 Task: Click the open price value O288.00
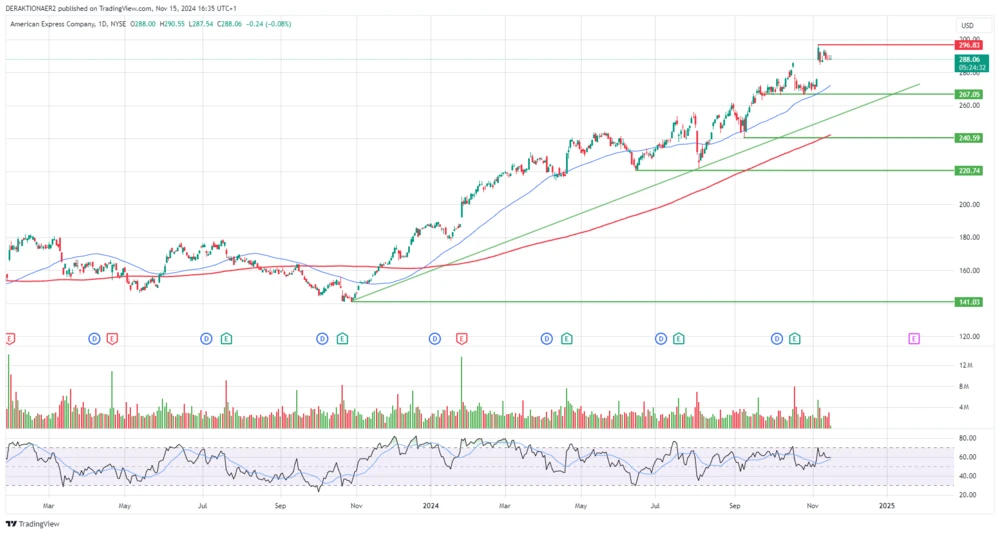pyautogui.click(x=143, y=24)
